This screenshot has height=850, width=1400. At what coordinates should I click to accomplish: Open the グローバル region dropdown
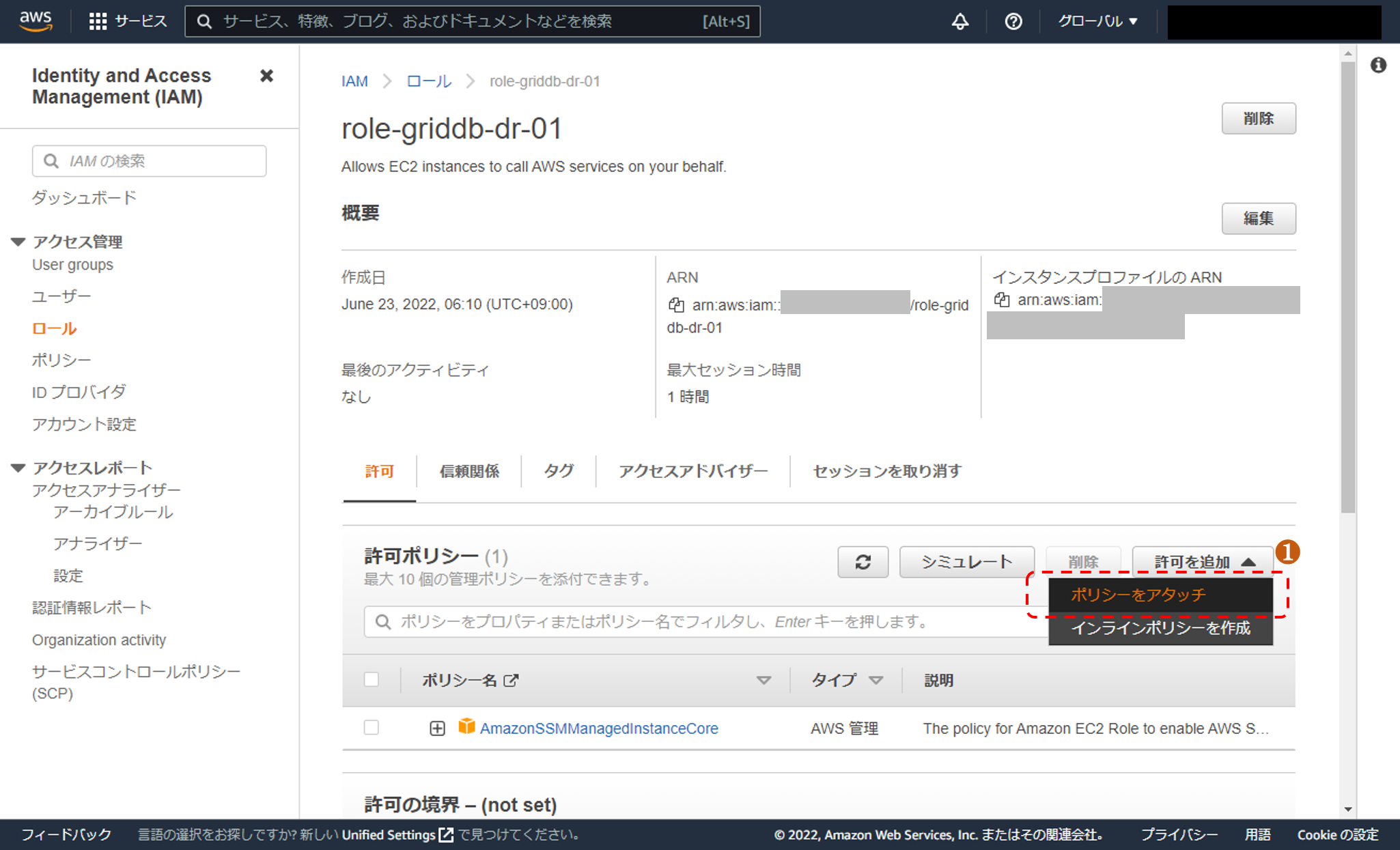click(1097, 21)
